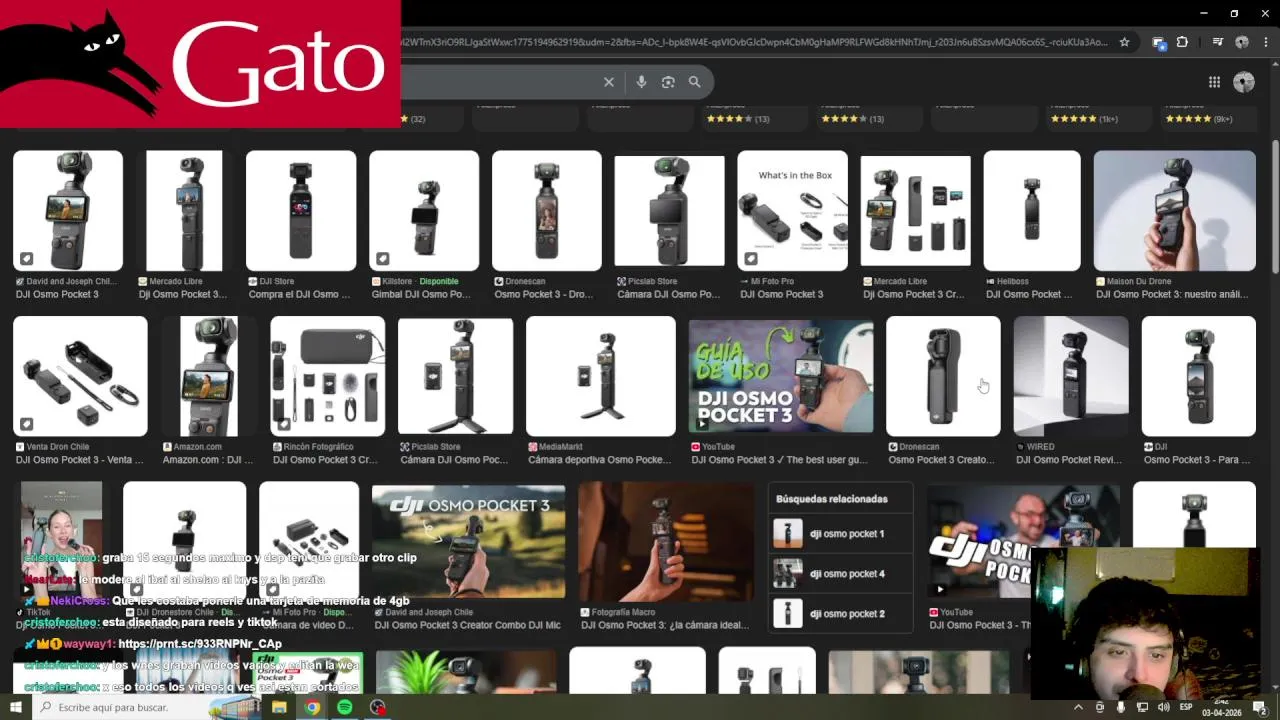Image resolution: width=1280 pixels, height=720 pixels.
Task: Open the Venta Dron Chile accessories image
Action: click(x=80, y=377)
